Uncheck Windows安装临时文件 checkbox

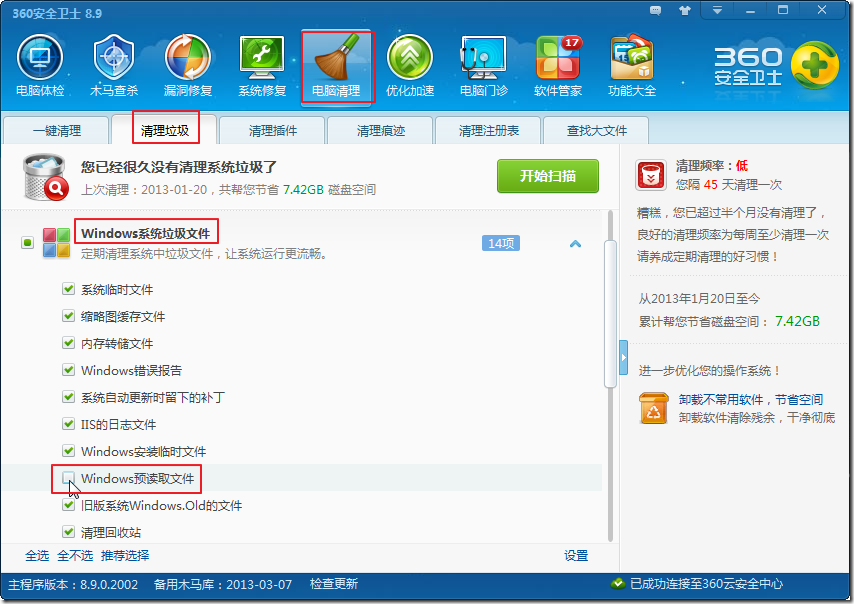pyautogui.click(x=68, y=451)
